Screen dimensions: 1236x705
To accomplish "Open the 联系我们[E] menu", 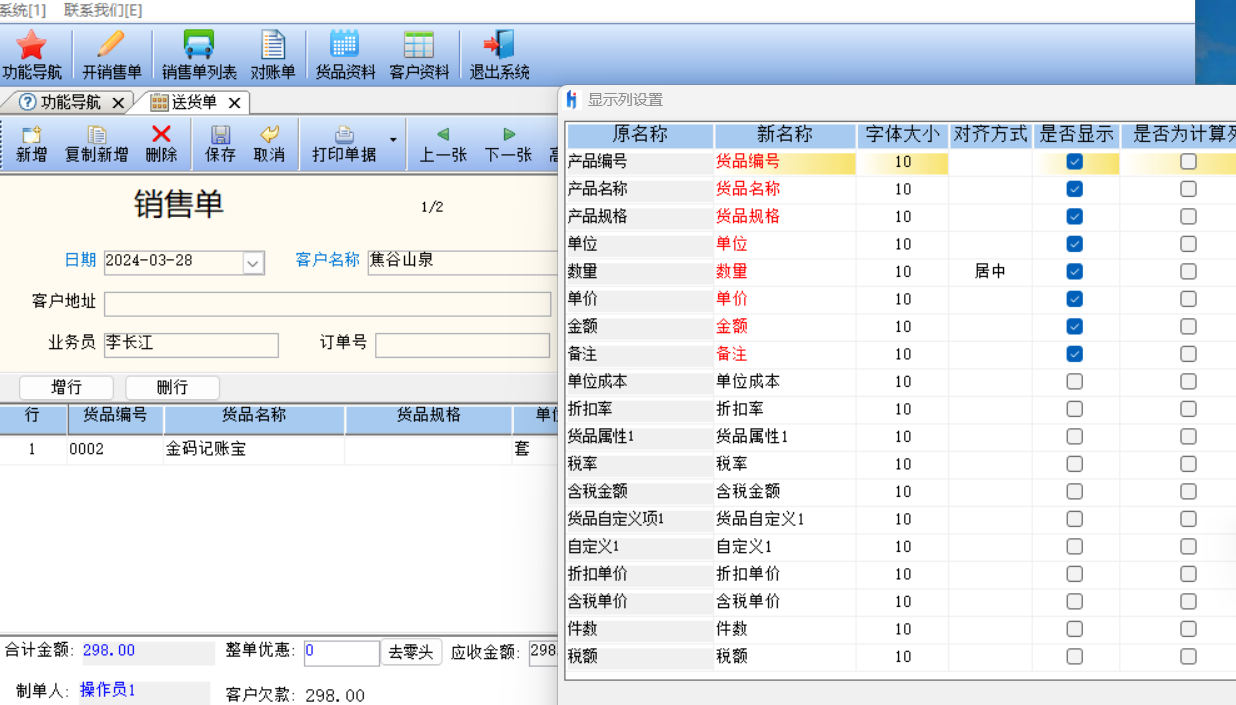I will coord(103,10).
